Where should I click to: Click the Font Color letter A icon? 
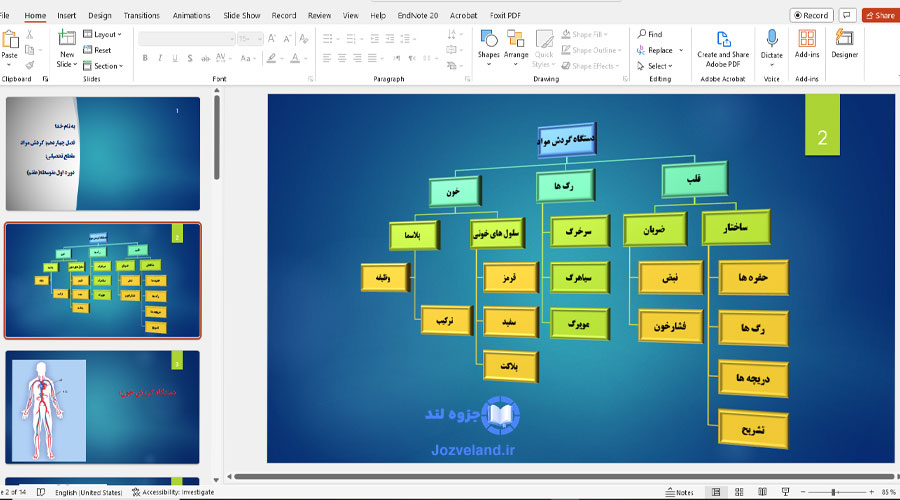[295, 58]
